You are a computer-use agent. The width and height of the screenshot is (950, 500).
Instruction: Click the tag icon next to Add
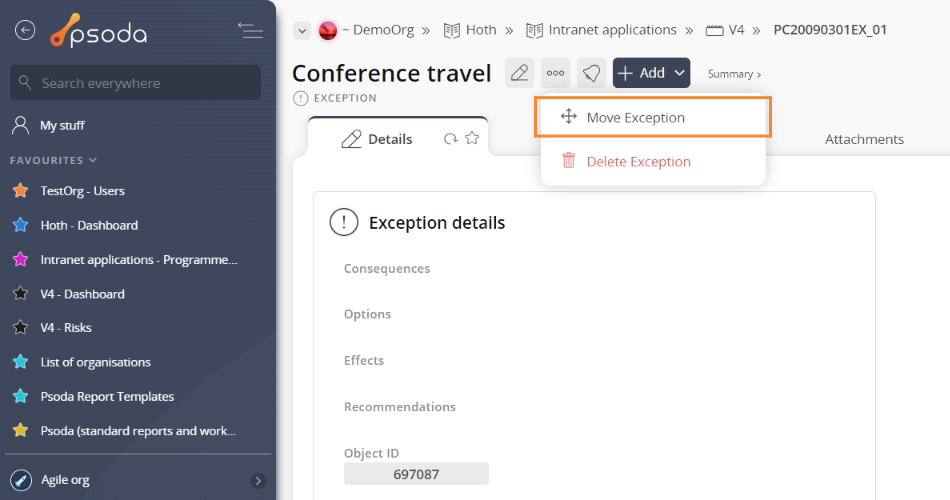click(591, 73)
